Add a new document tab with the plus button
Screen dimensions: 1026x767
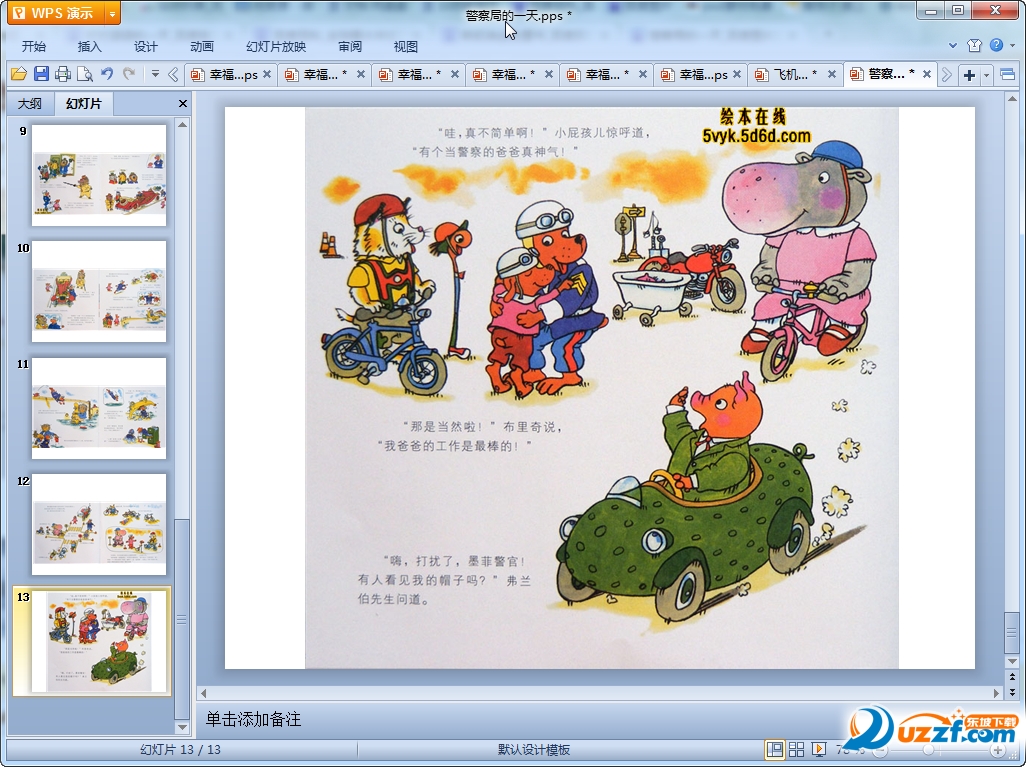click(x=969, y=75)
